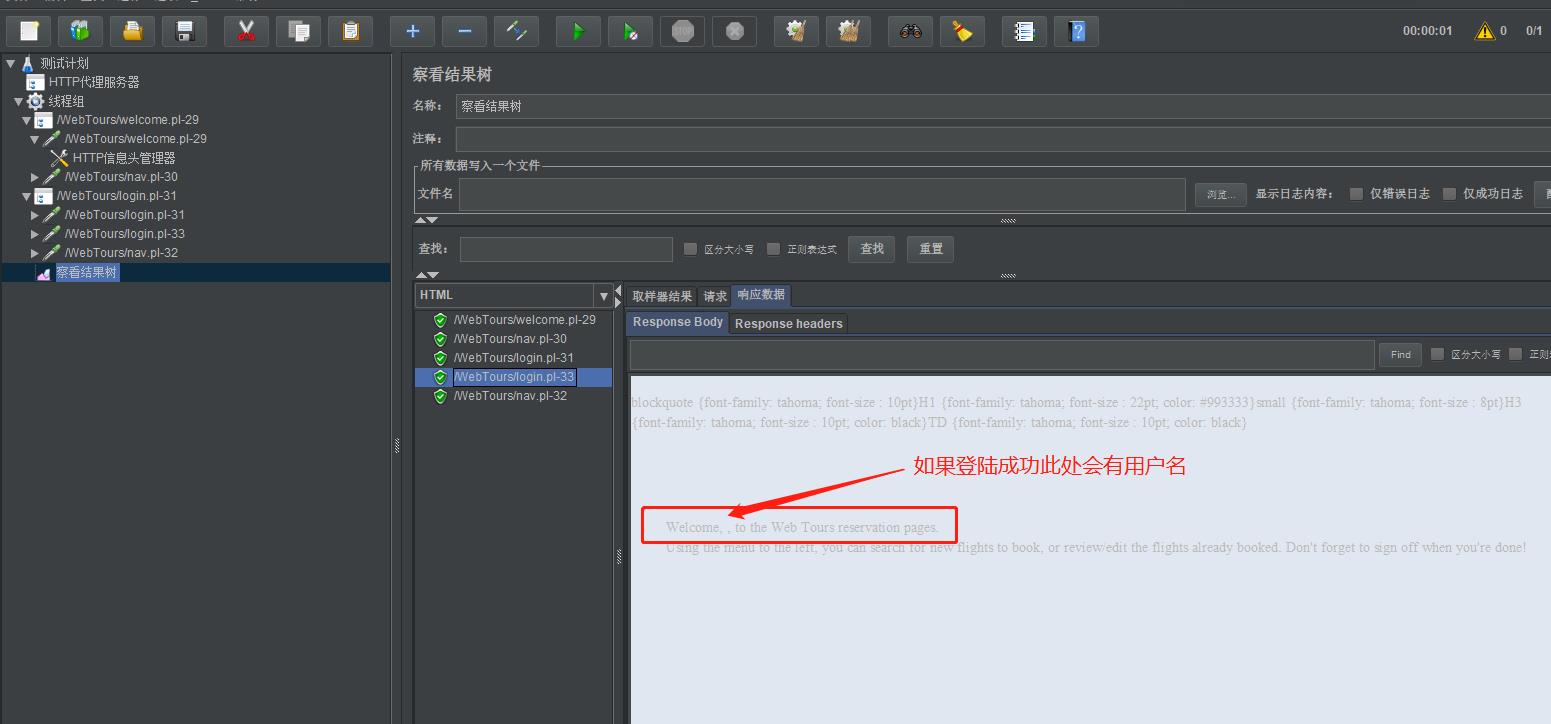Click the 浏览 browse button

tap(1221, 194)
